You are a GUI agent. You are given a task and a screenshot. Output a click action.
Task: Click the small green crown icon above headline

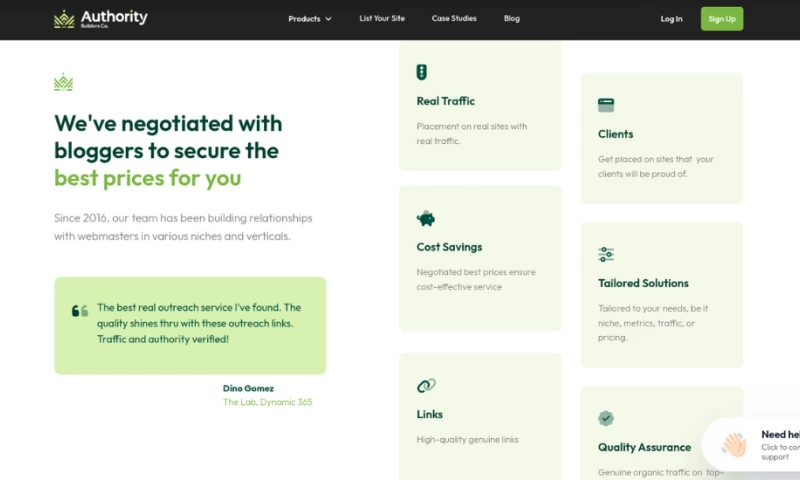(x=63, y=82)
